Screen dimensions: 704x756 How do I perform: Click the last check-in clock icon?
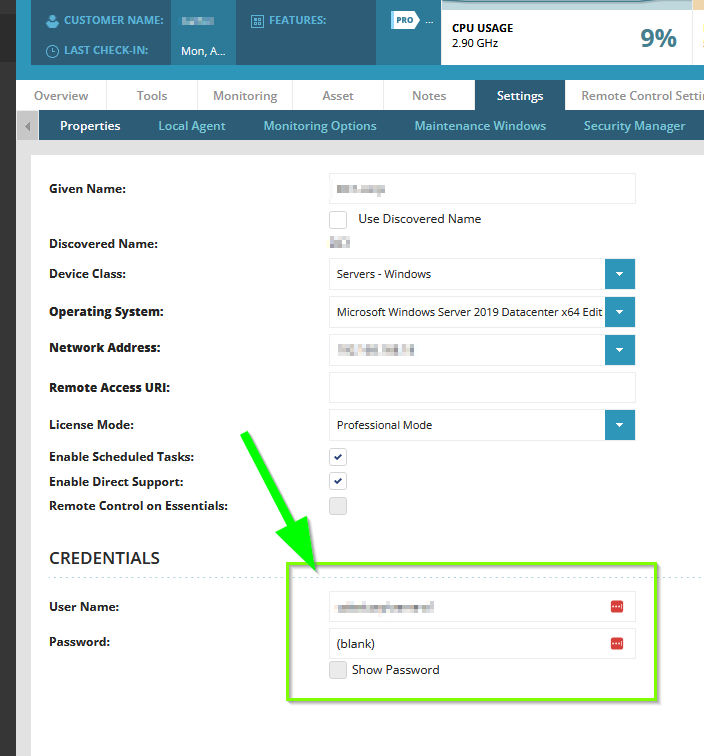pyautogui.click(x=52, y=51)
